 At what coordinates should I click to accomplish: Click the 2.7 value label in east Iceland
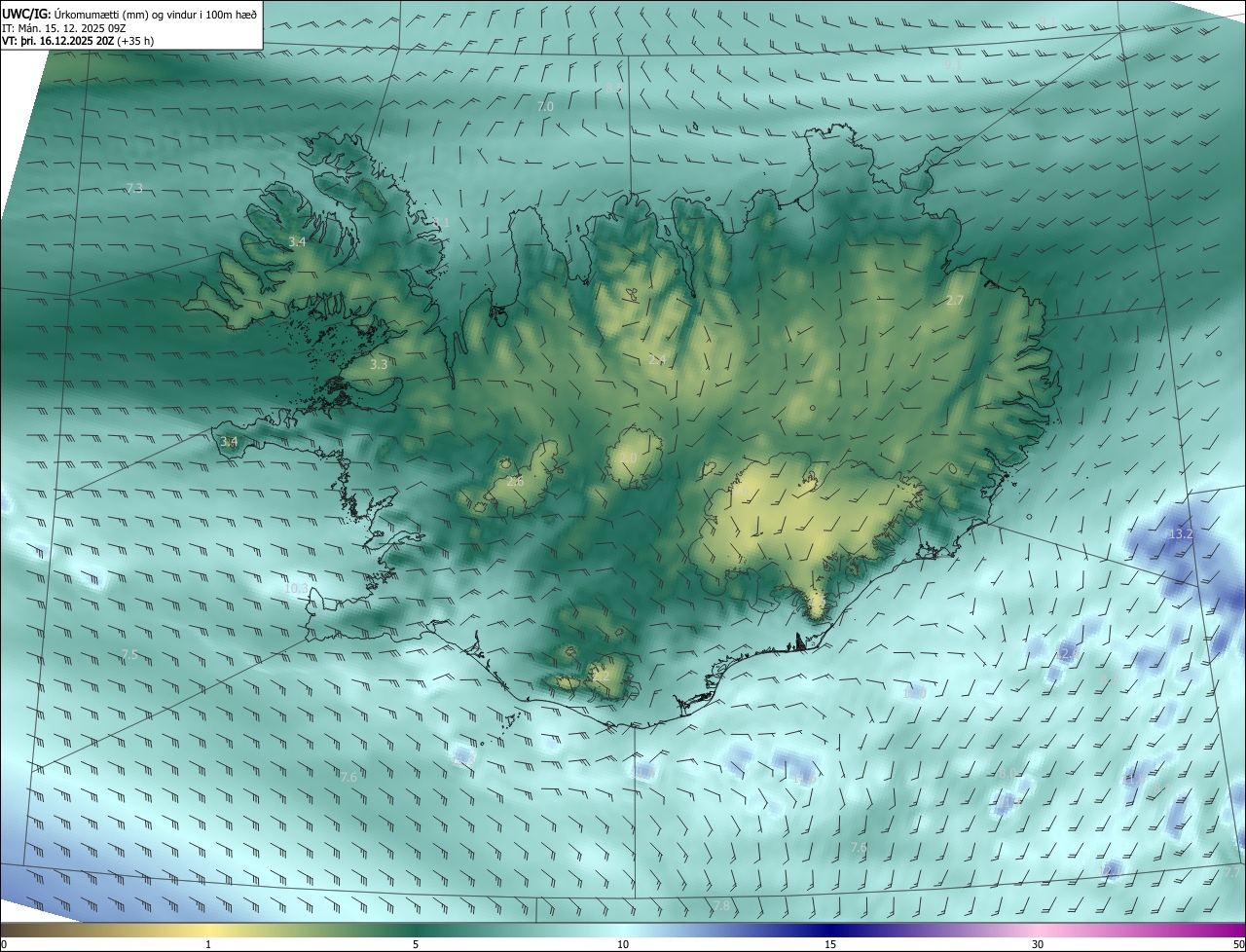[x=955, y=301]
